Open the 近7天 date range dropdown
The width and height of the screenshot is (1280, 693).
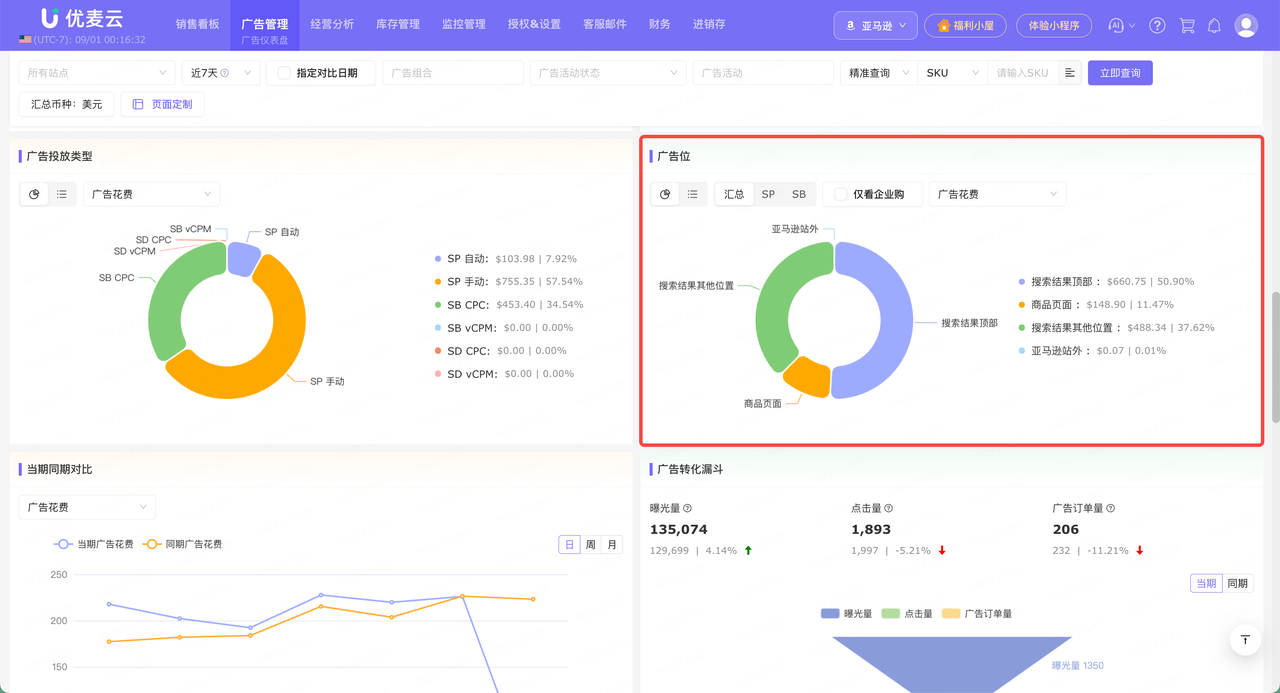(x=220, y=73)
